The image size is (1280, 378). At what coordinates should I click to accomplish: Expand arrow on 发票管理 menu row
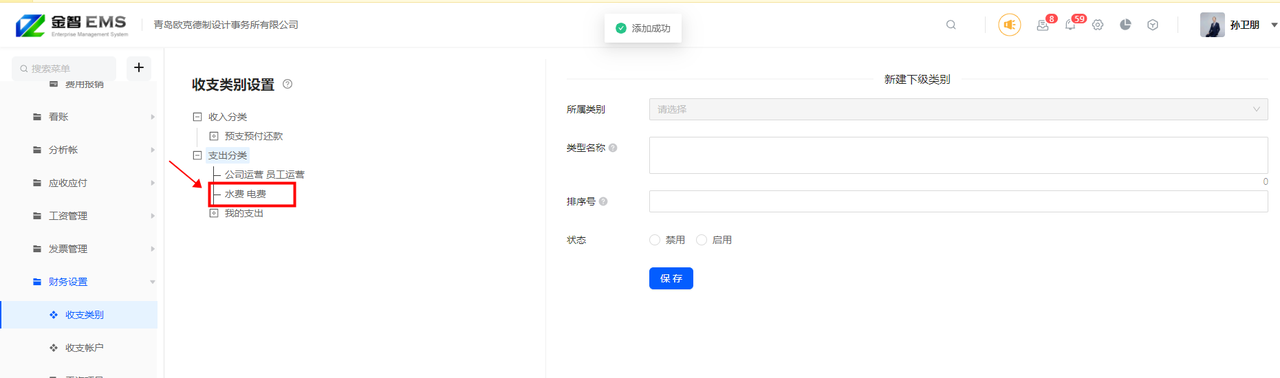tap(152, 249)
